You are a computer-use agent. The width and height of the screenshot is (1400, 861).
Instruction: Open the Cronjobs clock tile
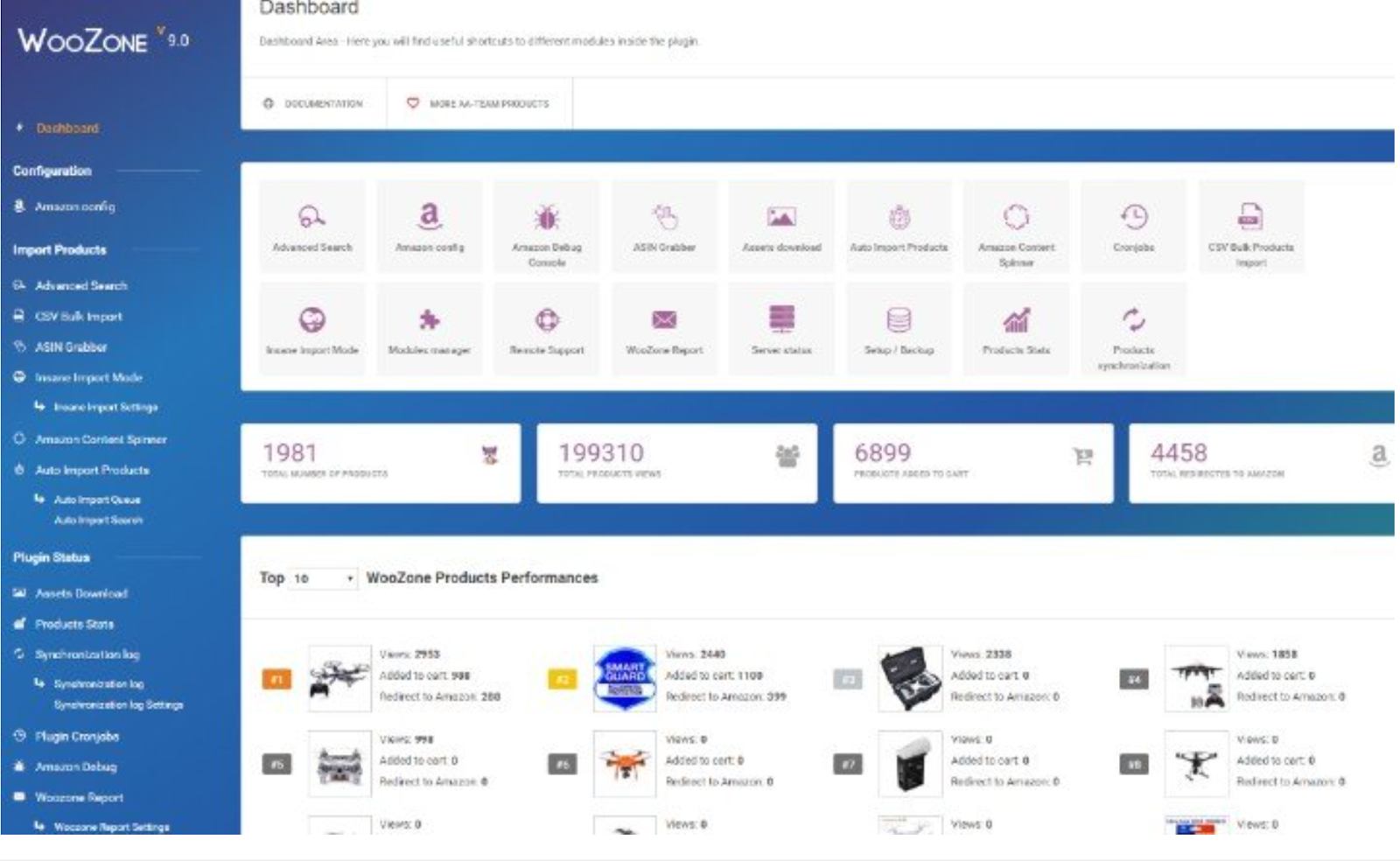tap(1133, 227)
